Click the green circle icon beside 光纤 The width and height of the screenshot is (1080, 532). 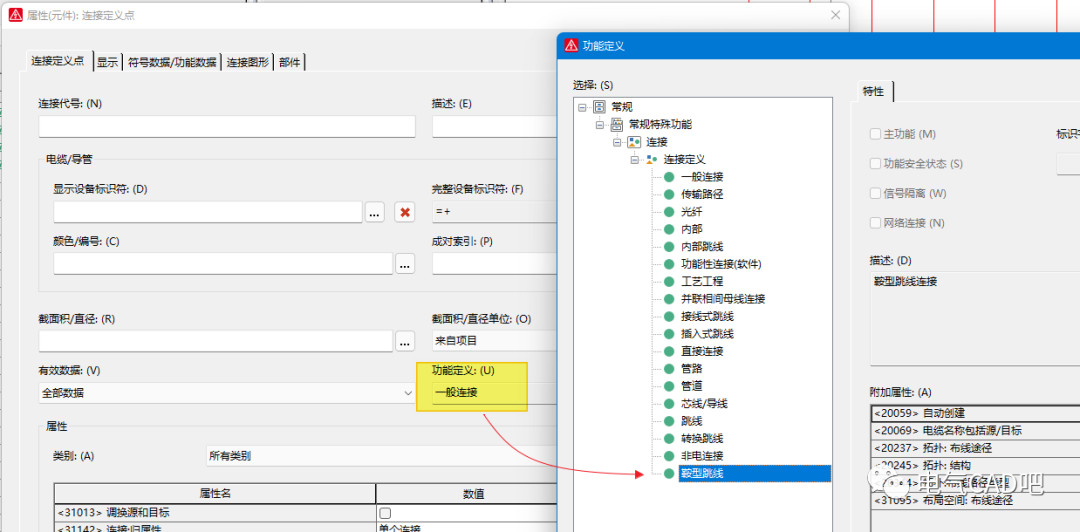pyautogui.click(x=668, y=212)
